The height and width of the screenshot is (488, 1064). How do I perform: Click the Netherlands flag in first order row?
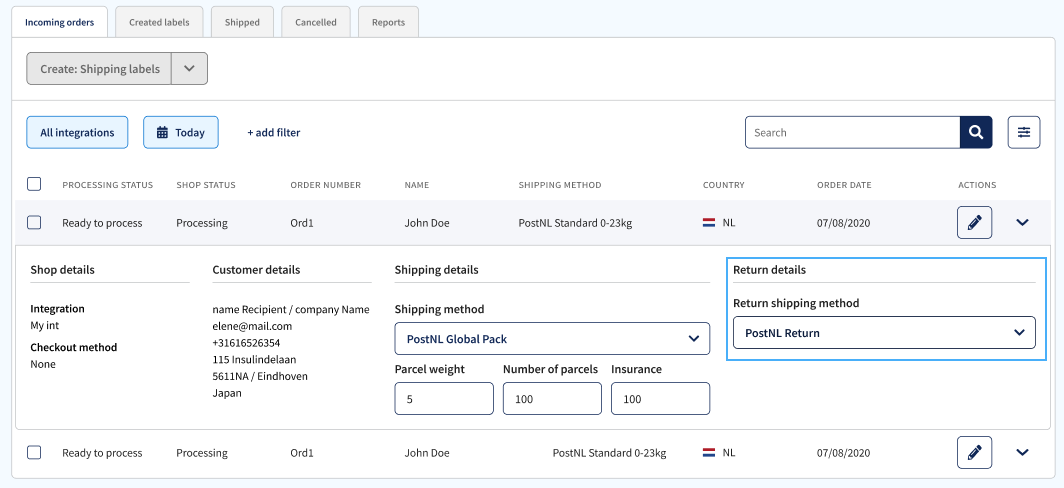click(x=709, y=223)
